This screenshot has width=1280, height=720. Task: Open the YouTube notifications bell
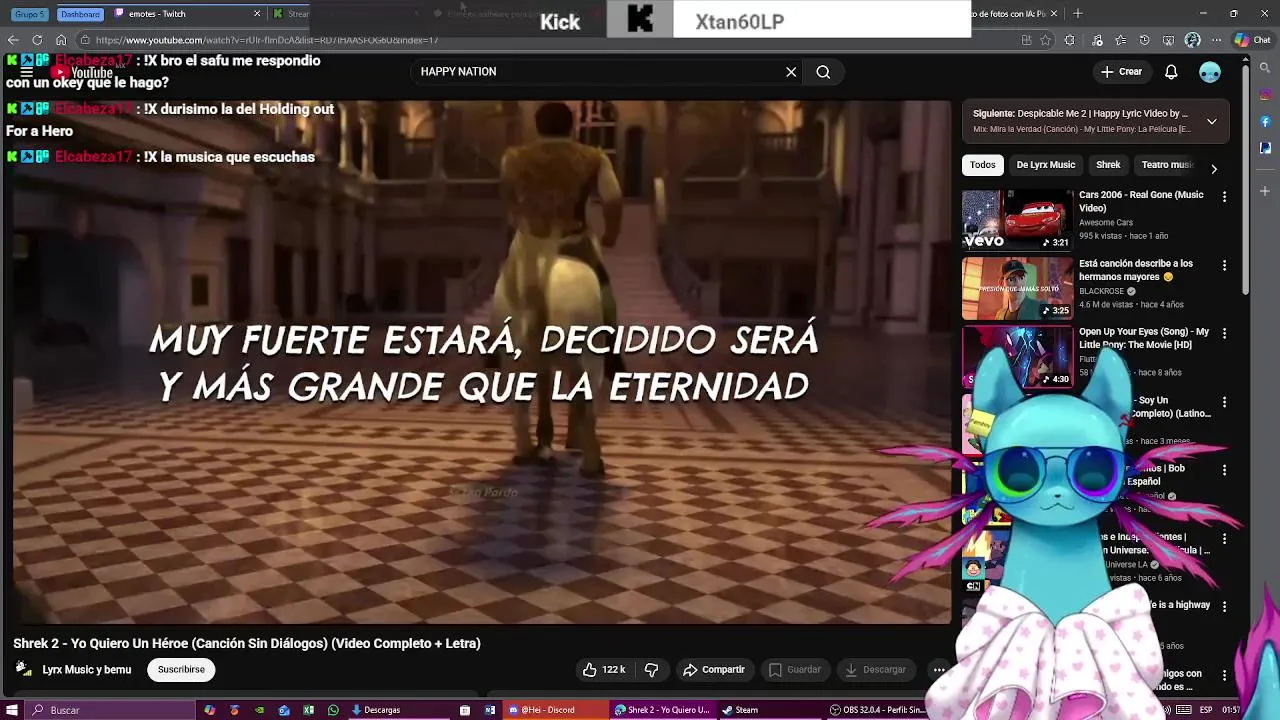pos(1171,72)
